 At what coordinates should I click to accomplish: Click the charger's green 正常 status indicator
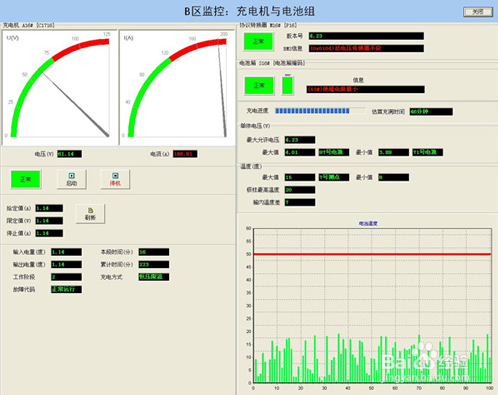[x=26, y=179]
